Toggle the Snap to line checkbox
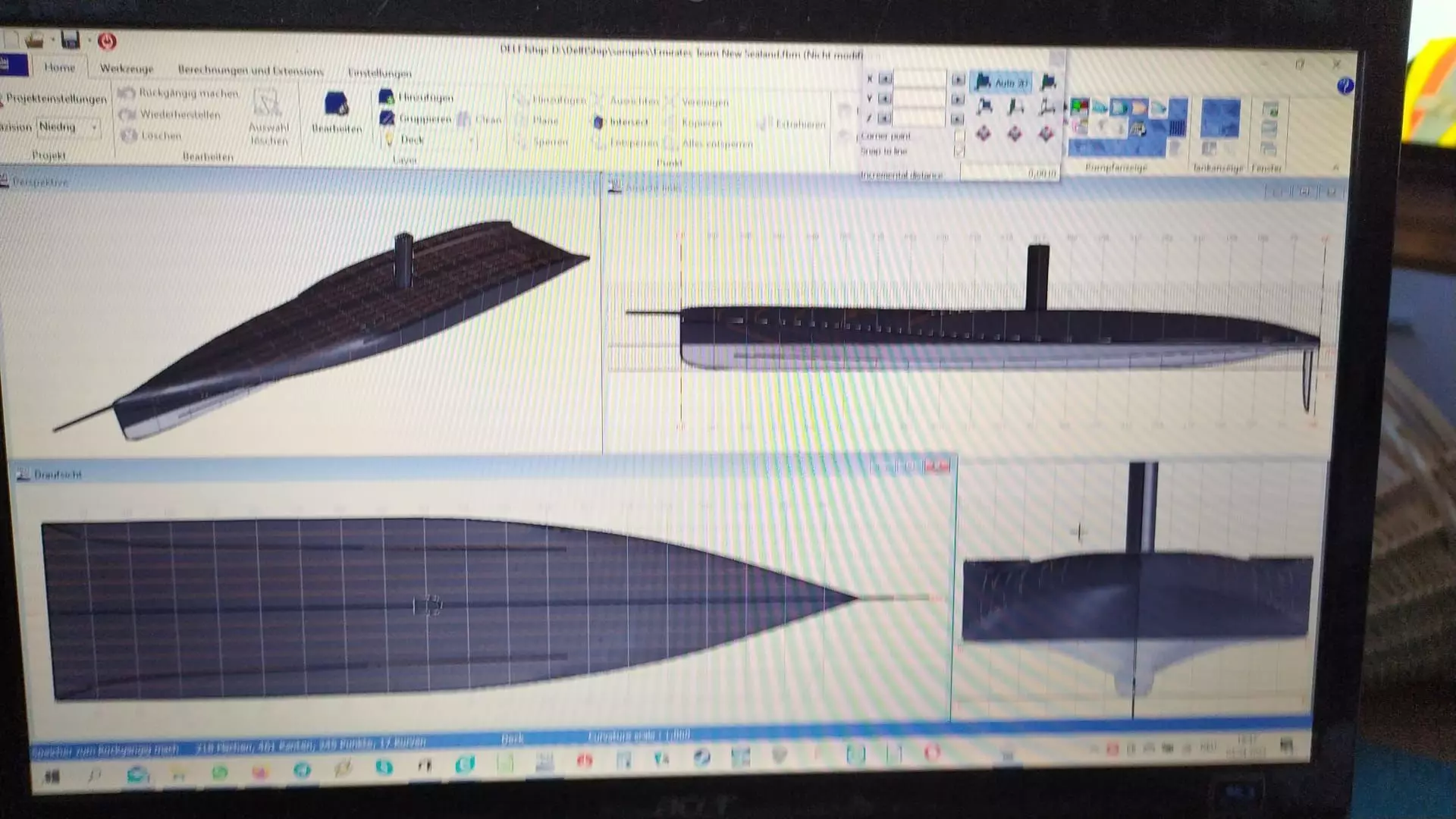1456x819 pixels. click(x=959, y=152)
